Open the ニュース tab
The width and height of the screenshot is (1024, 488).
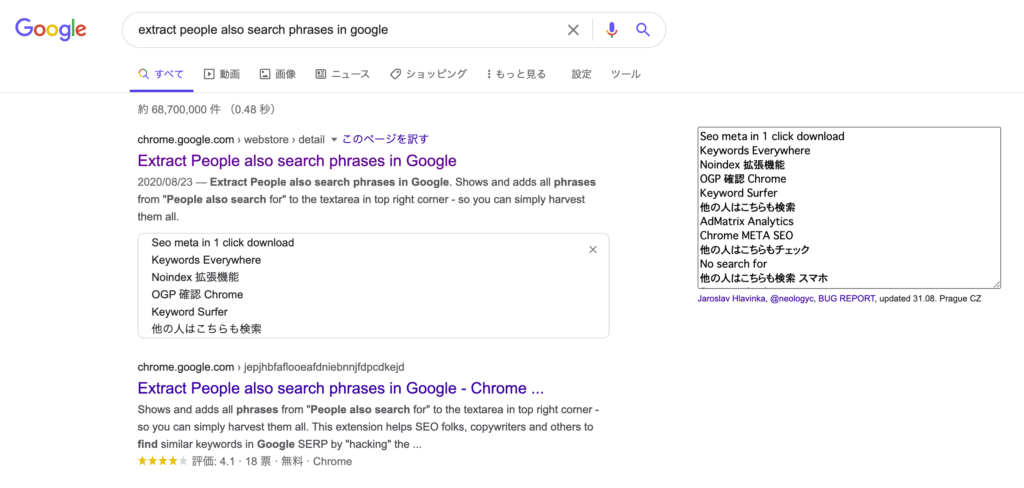click(343, 74)
